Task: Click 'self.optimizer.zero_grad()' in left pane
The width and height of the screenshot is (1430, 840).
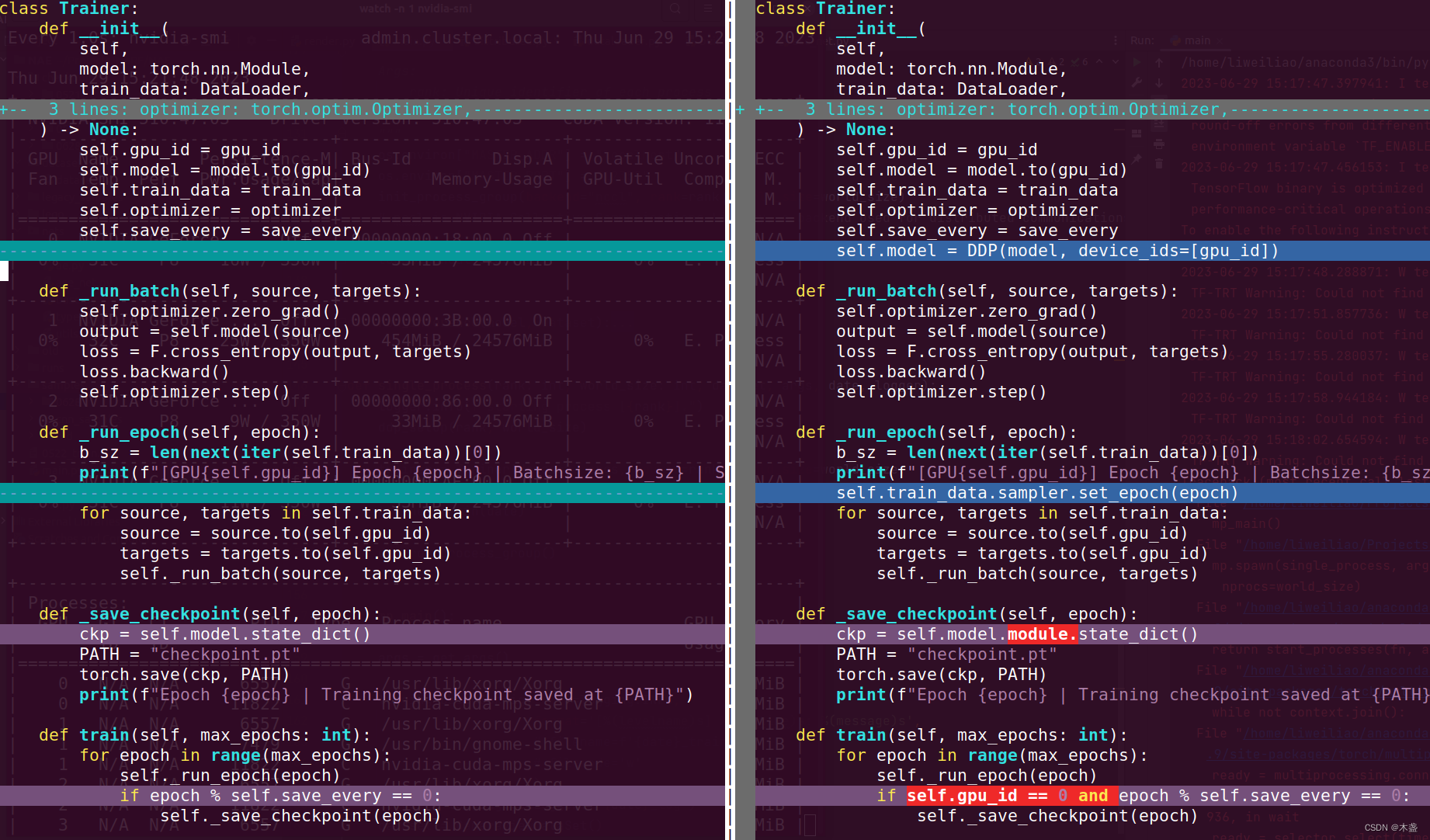Action: [210, 311]
